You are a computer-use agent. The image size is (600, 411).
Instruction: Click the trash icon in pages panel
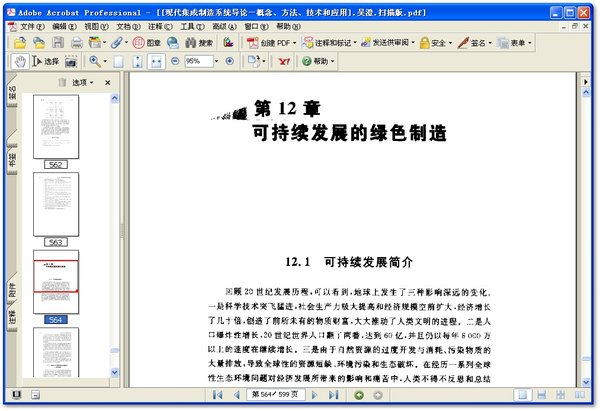point(62,82)
